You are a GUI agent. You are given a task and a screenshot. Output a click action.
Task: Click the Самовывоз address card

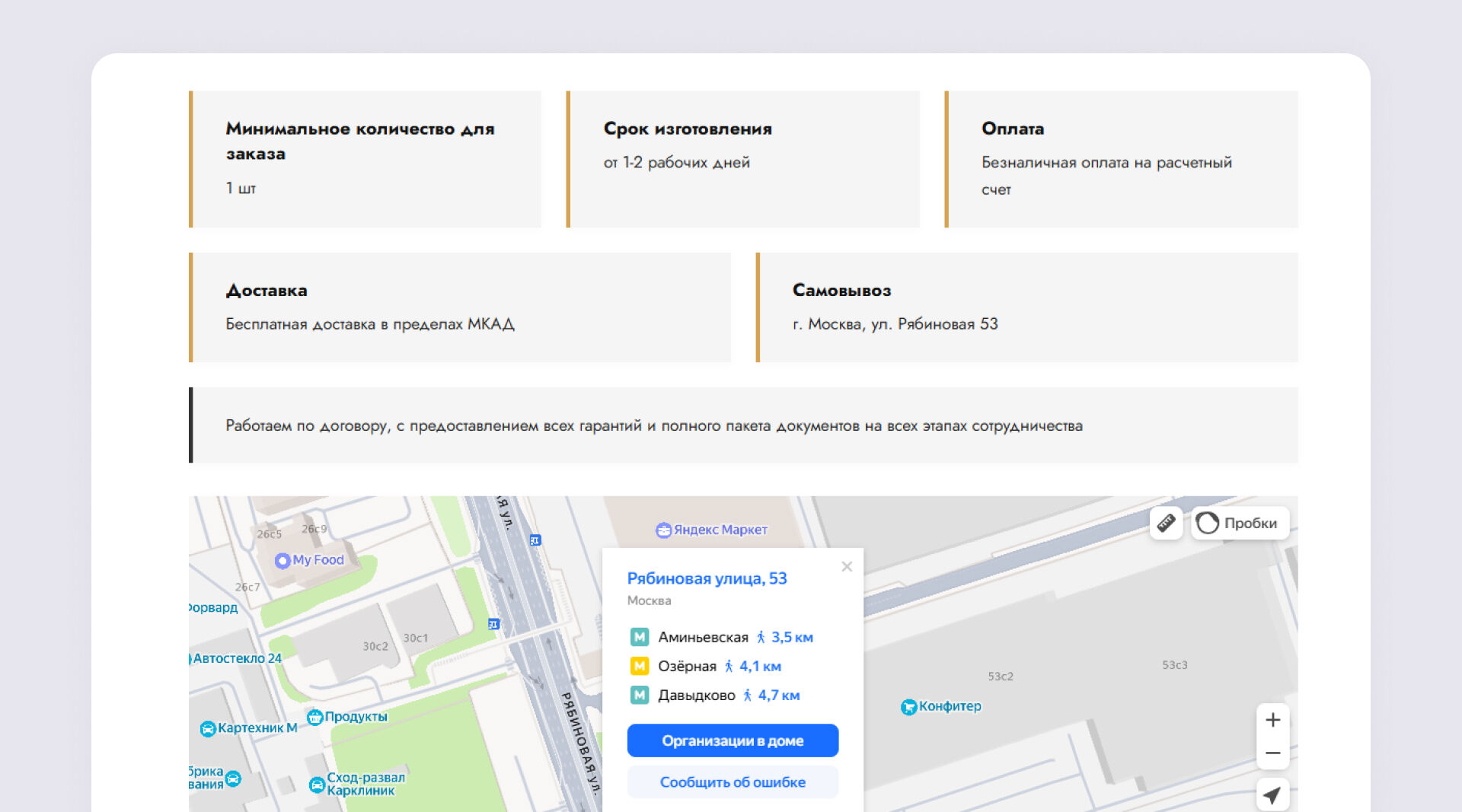point(1027,307)
